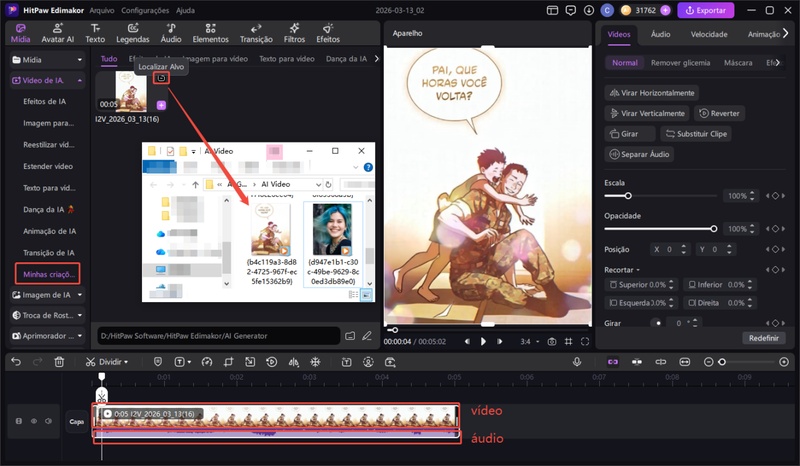Step to the previous frame in the preview
800x466 pixels.
(x=467, y=341)
